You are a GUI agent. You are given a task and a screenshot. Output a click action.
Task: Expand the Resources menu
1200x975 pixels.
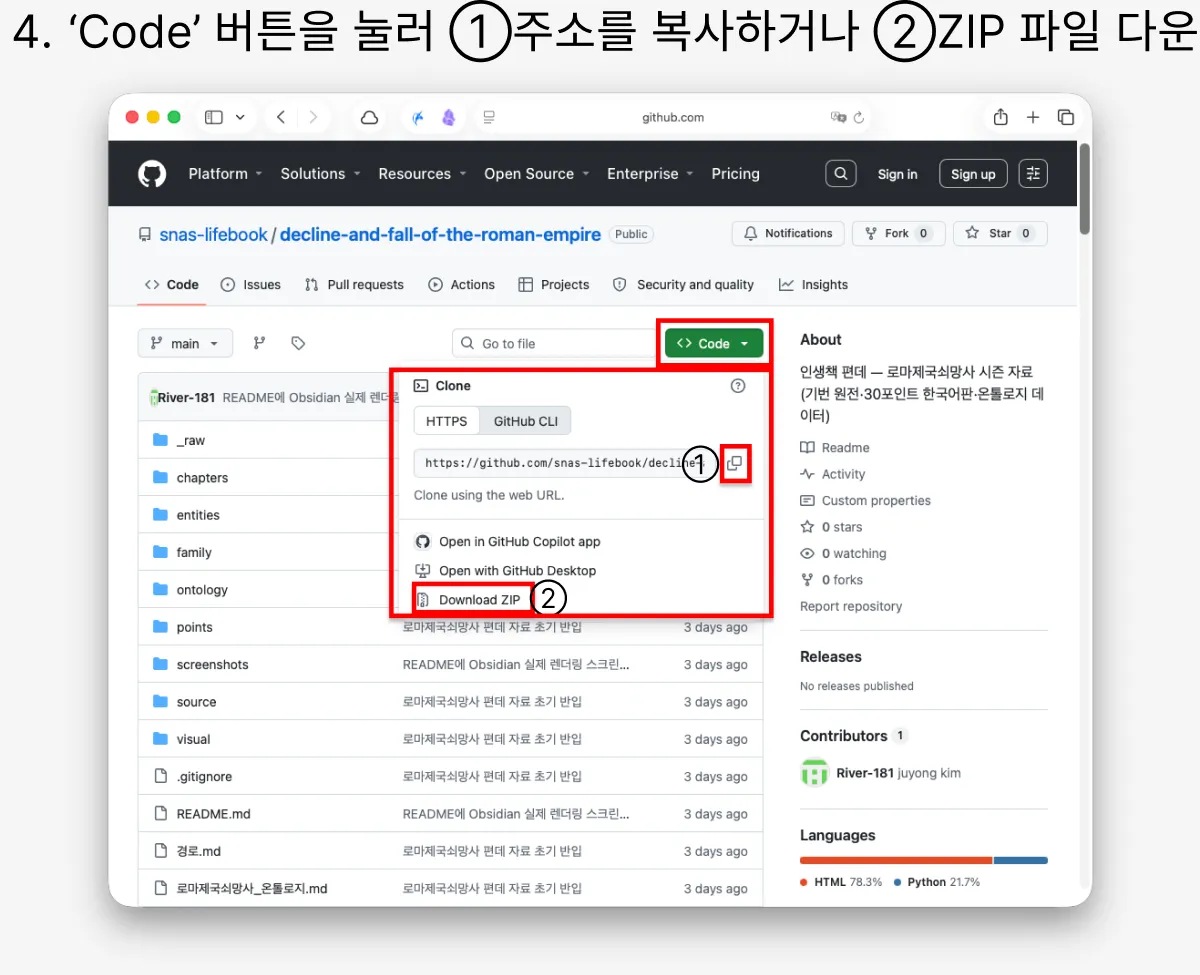423,174
